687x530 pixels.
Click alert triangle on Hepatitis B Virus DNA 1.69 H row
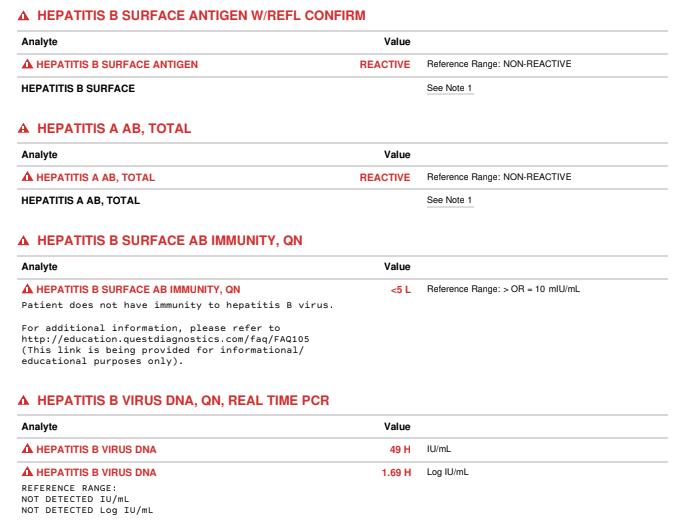27,472
